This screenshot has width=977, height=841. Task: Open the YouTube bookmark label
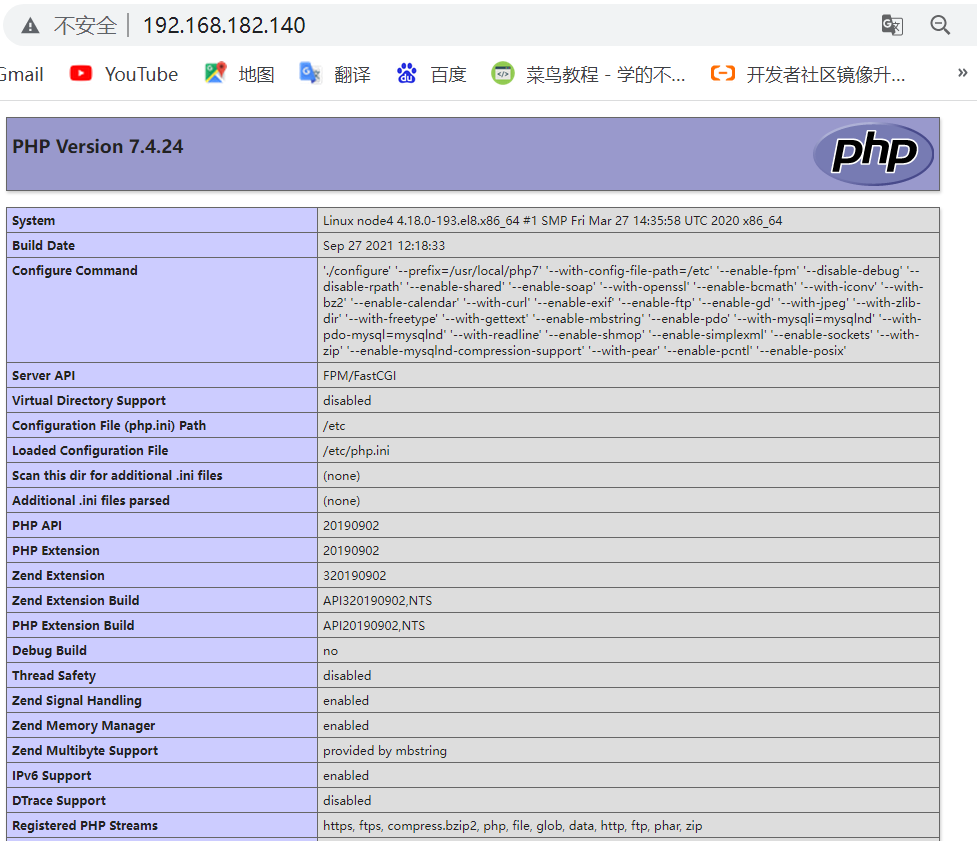click(x=141, y=74)
